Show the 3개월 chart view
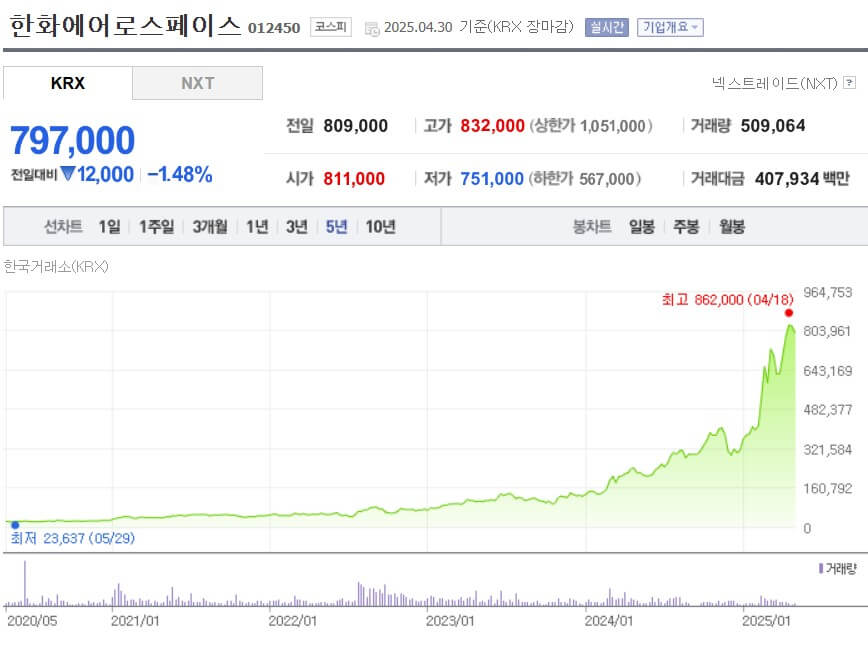The image size is (868, 646). [210, 227]
